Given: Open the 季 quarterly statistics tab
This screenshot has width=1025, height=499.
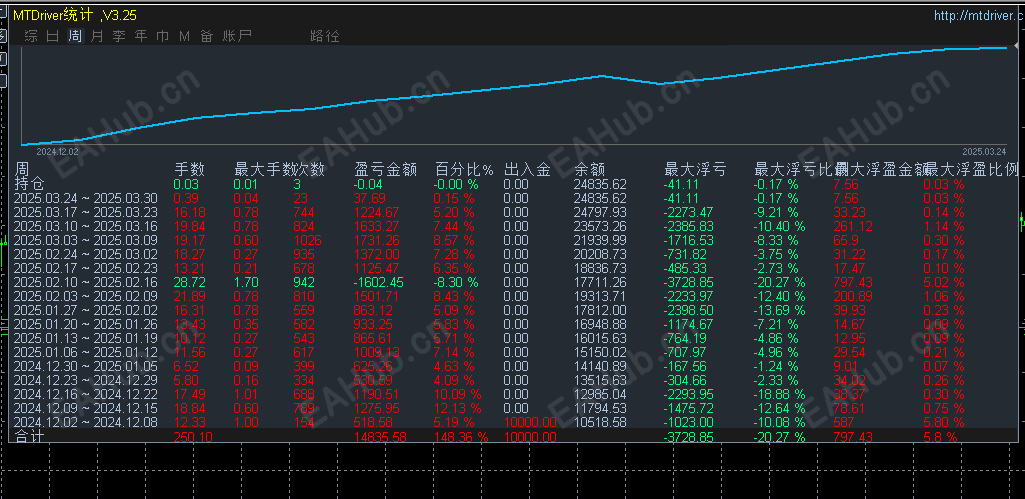Looking at the screenshot, I should coord(118,36).
